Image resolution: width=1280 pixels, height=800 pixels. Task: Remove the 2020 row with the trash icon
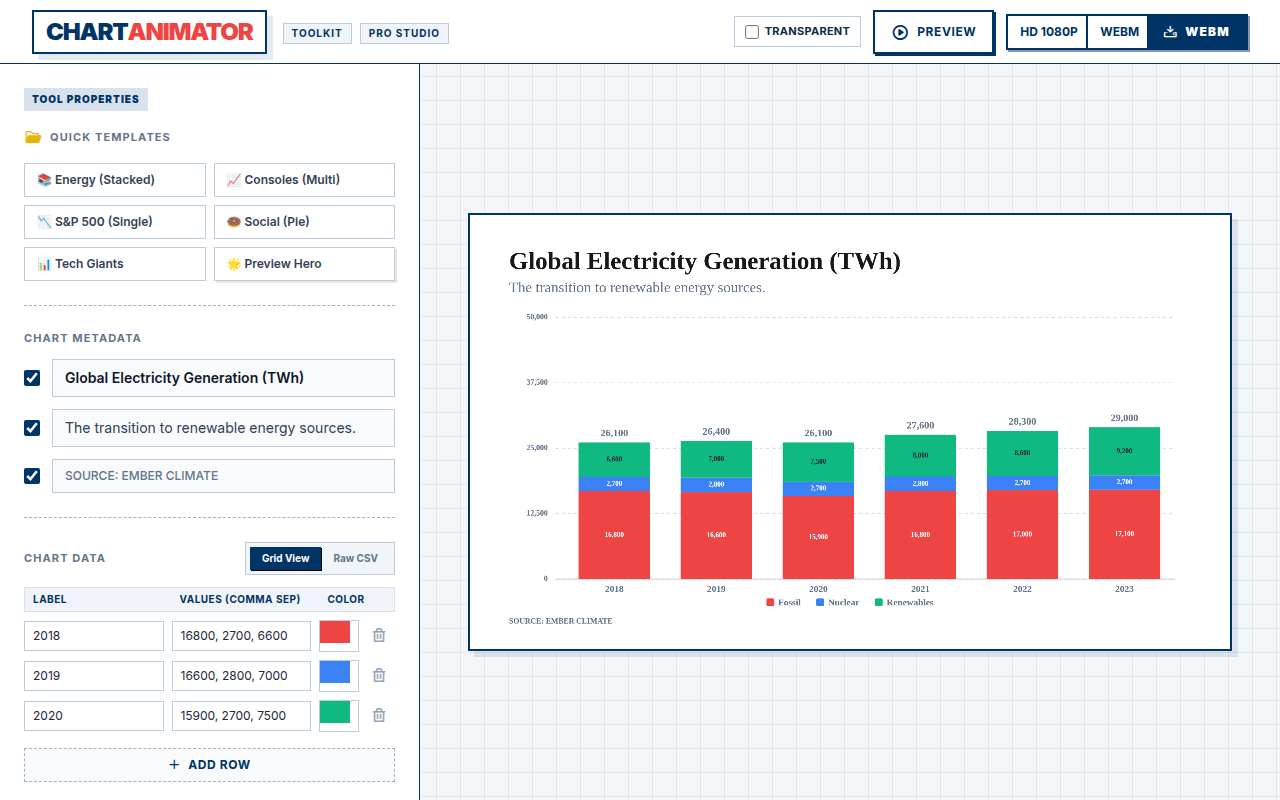click(379, 715)
